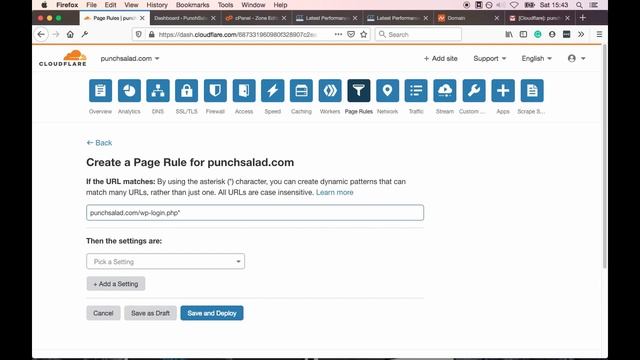Select the Page Rules funnel icon
Image resolution: width=640 pixels, height=360 pixels.
click(x=359, y=91)
